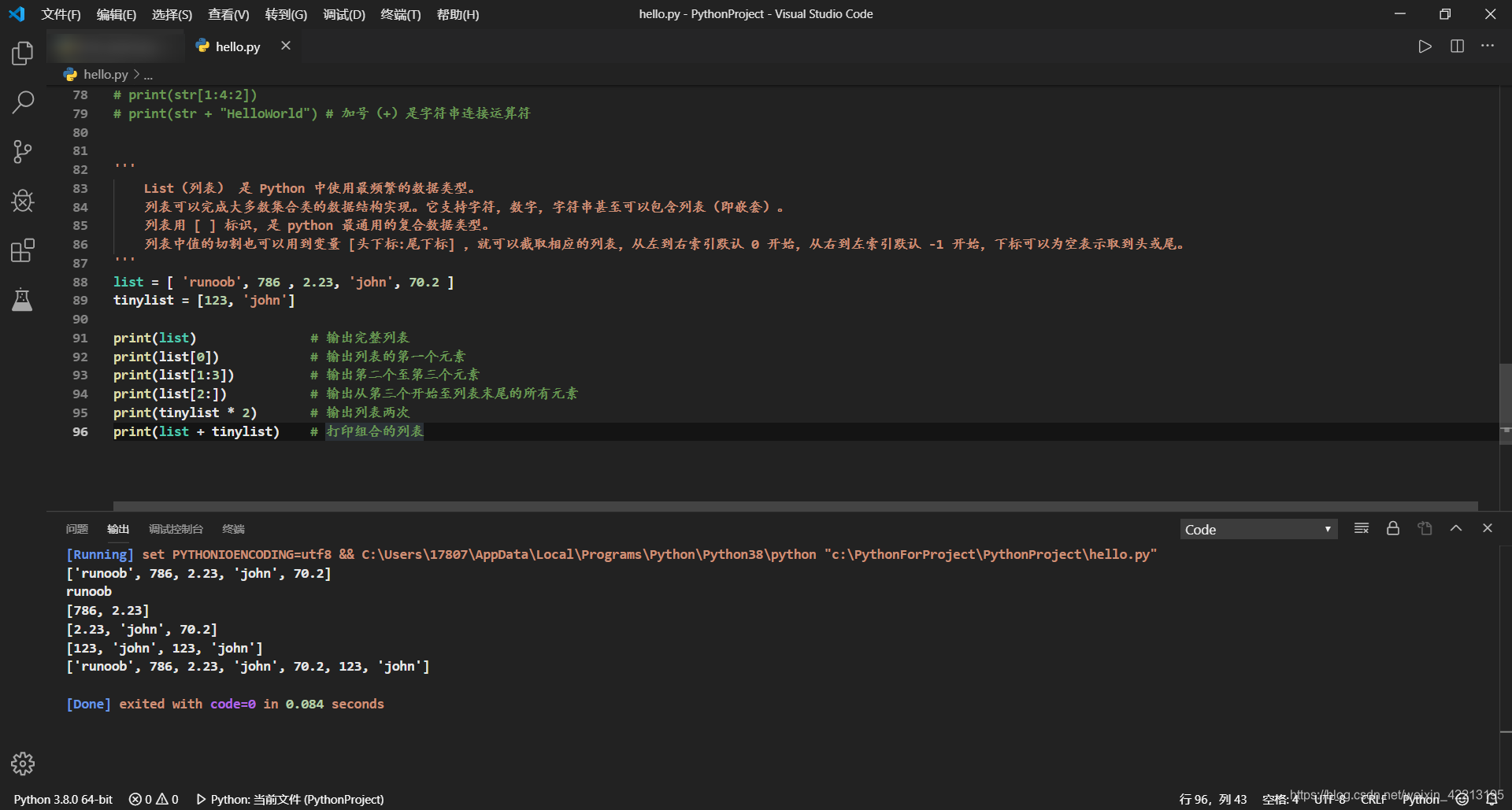Open the Explorer view in activity bar

[23, 53]
